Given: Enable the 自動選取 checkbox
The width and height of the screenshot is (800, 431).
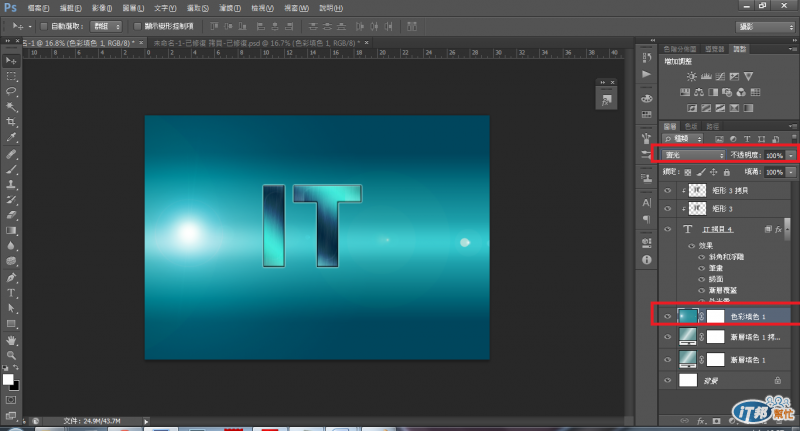Looking at the screenshot, I should (x=42, y=26).
